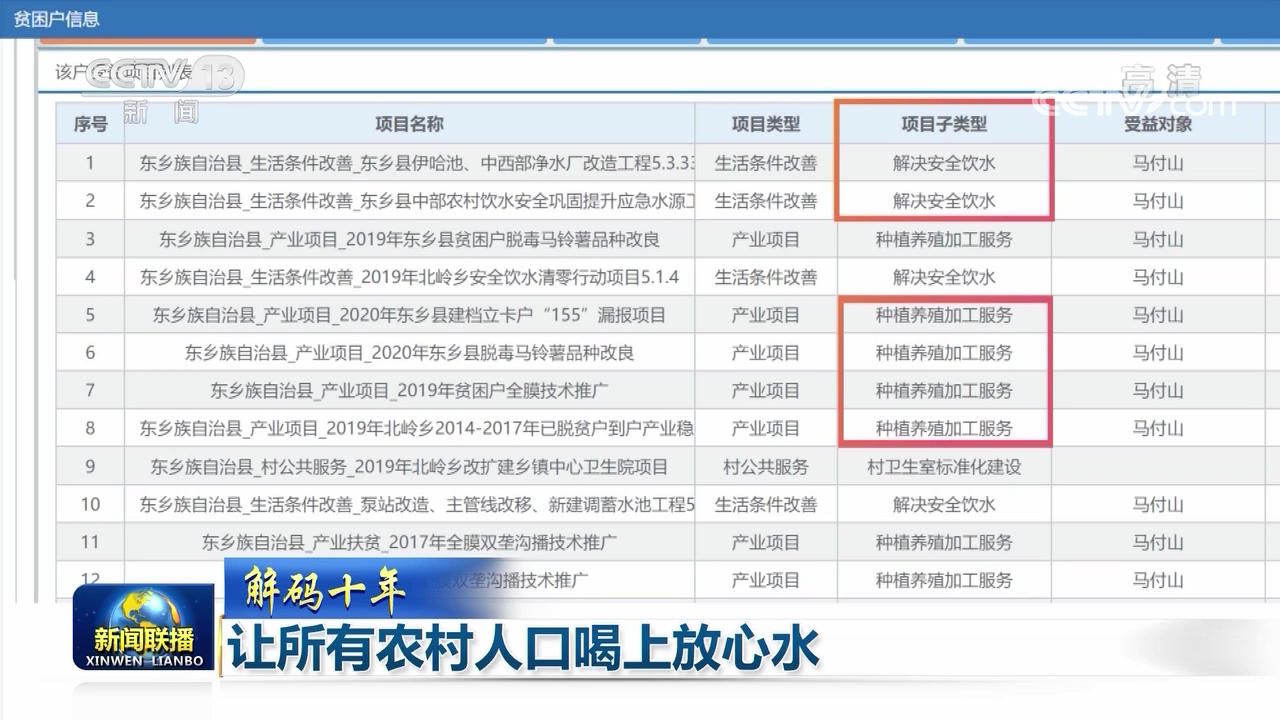Click 村卫生室标准化建设 subtype cell
Image resolution: width=1280 pixels, height=720 pixels.
click(944, 466)
